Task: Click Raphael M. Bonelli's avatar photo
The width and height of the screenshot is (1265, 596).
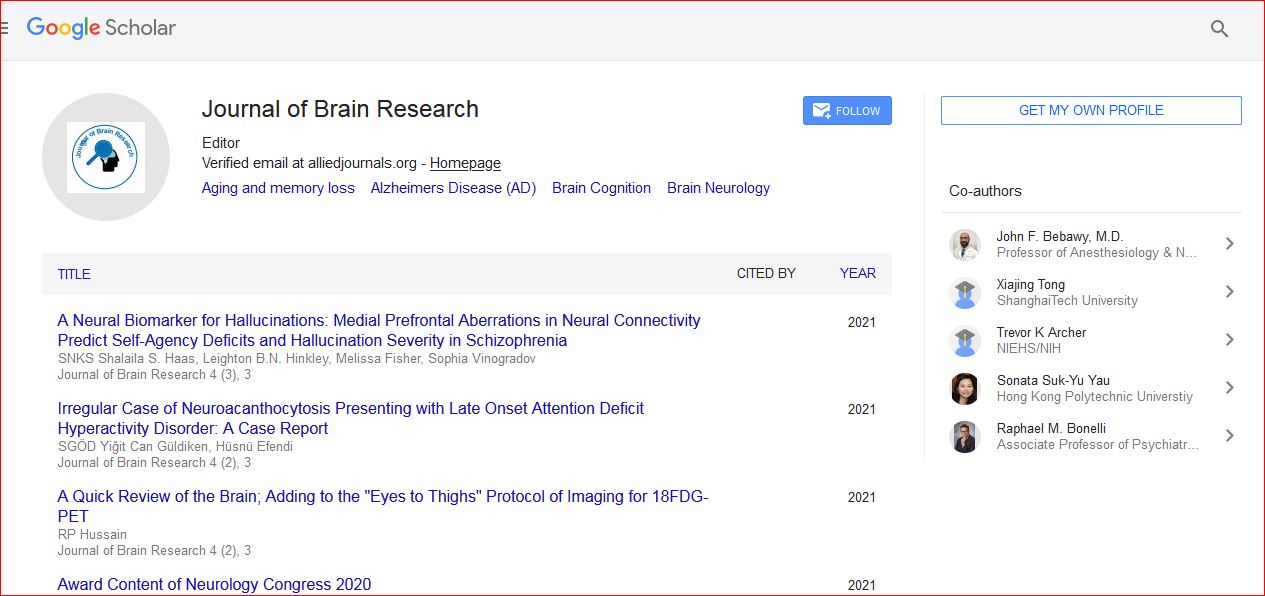Action: (965, 436)
